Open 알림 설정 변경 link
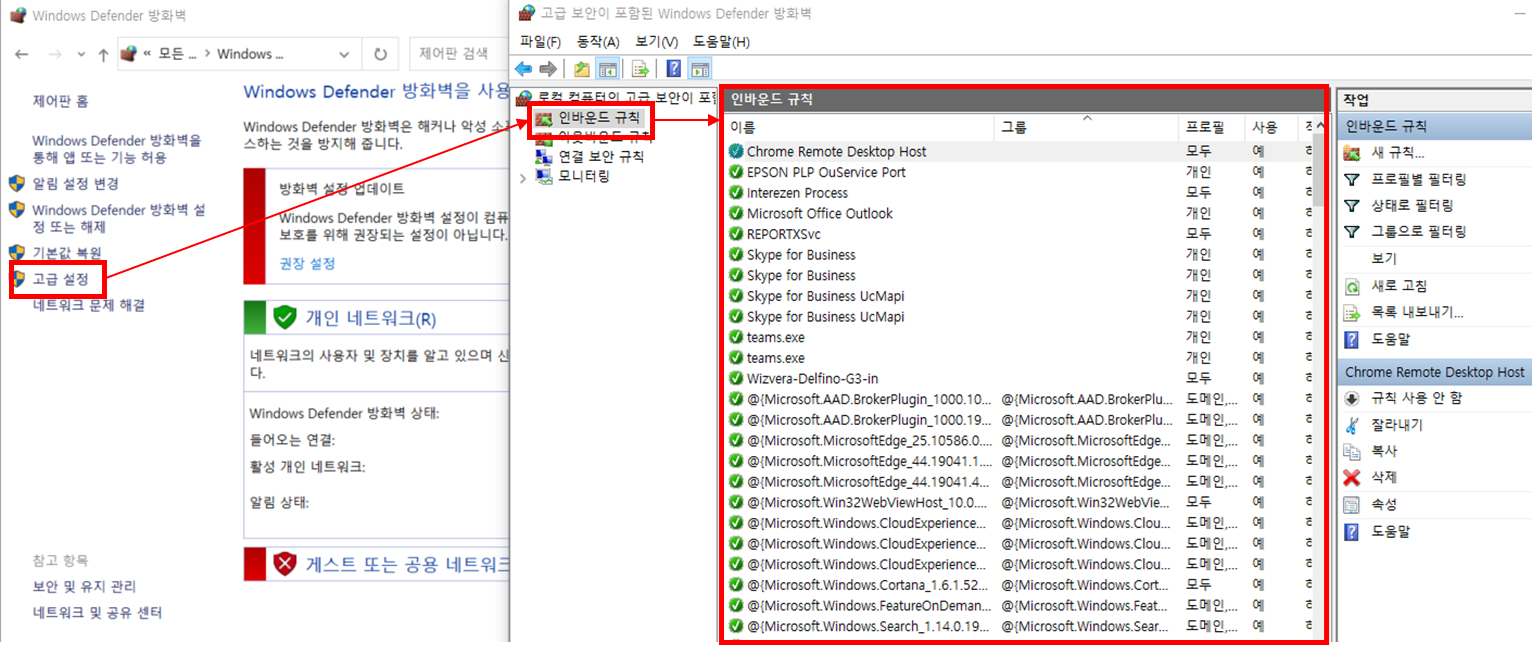This screenshot has width=1532, height=645. click(x=75, y=183)
